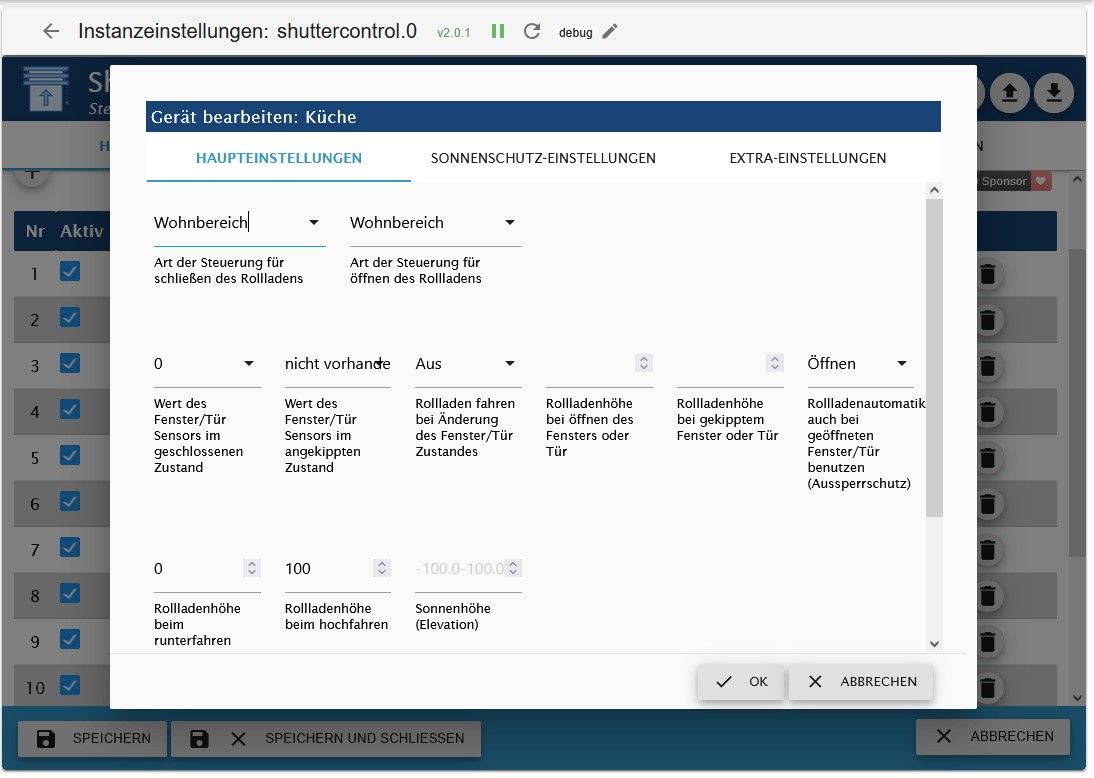1094x778 pixels.
Task: Toggle Aktiv checkbox for row 1
Action: [x=70, y=271]
